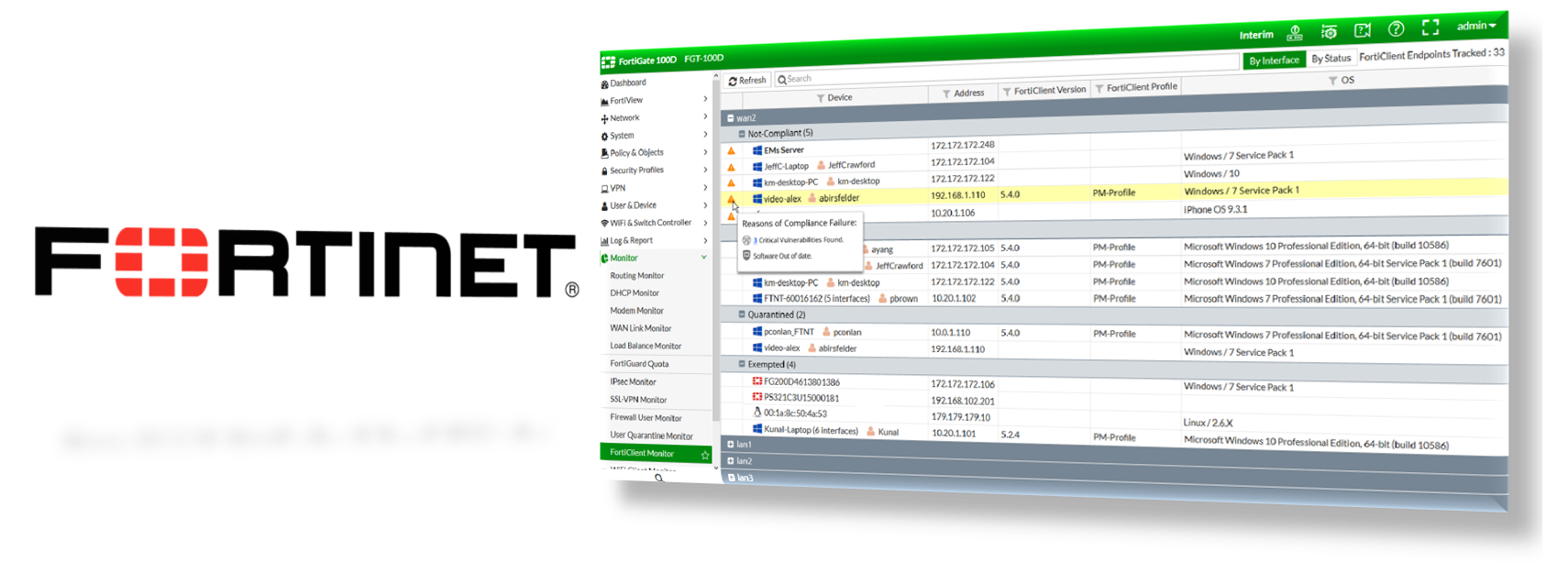Screen dimensions: 1568x573
Task: Click the question mark help icon
Action: tap(1396, 29)
